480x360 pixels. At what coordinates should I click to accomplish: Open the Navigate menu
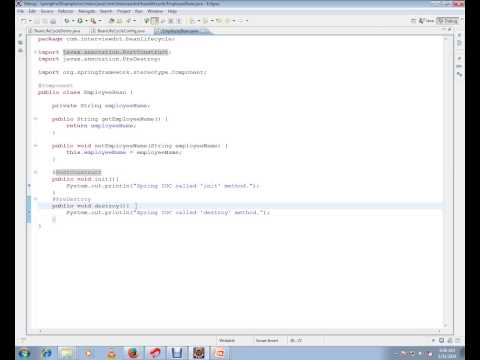coord(87,11)
